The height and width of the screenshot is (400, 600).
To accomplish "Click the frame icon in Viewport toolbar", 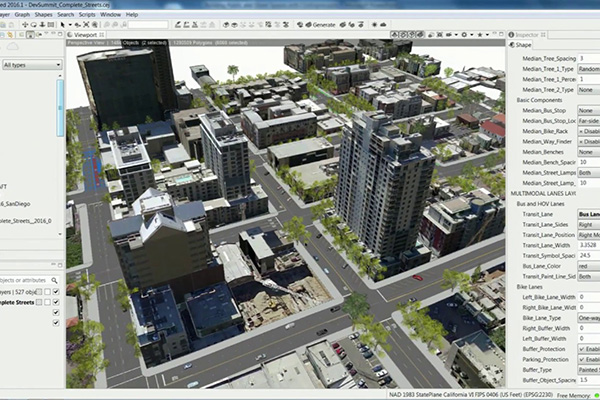I will (440, 35).
